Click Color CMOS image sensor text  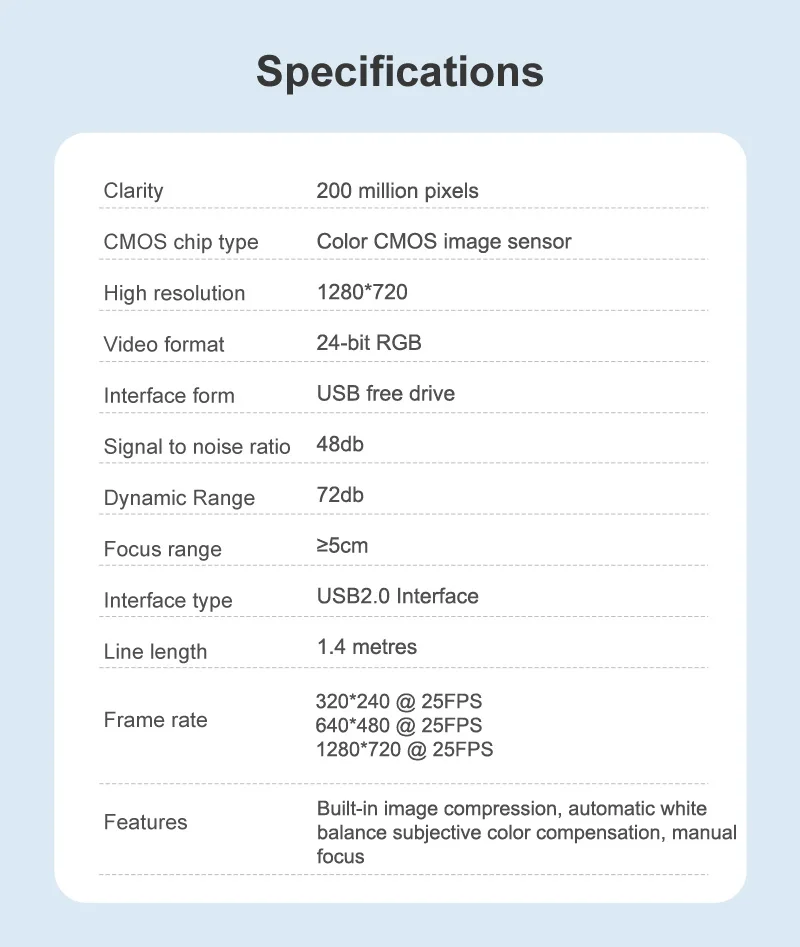tap(444, 242)
